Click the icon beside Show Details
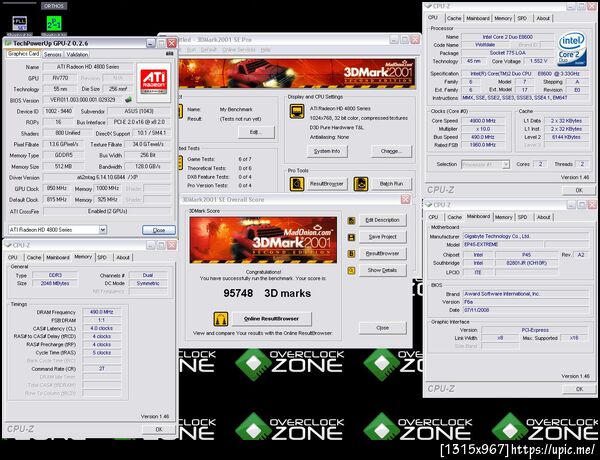600x460 pixels. (x=351, y=271)
